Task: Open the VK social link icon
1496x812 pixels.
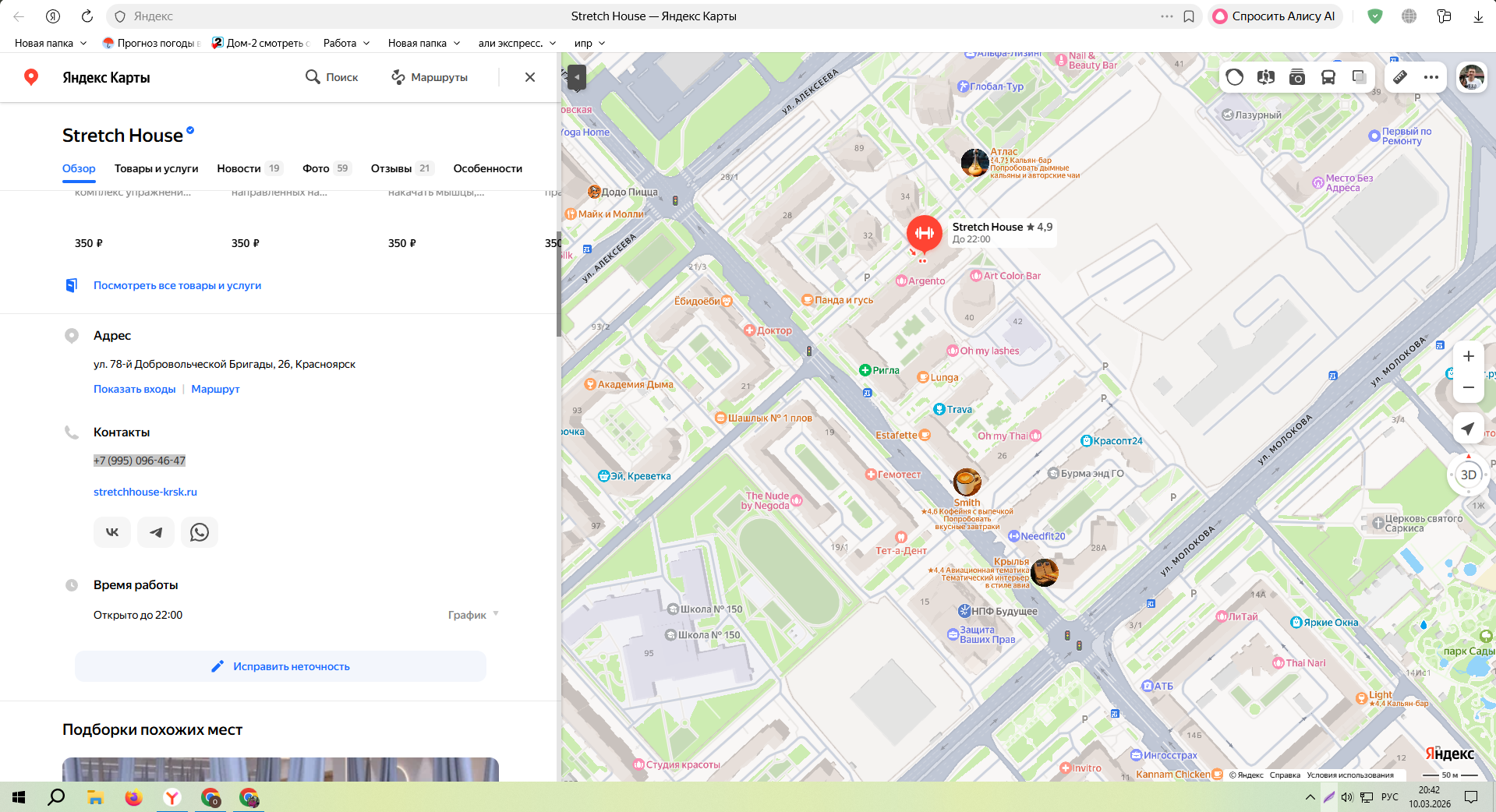Action: [112, 532]
